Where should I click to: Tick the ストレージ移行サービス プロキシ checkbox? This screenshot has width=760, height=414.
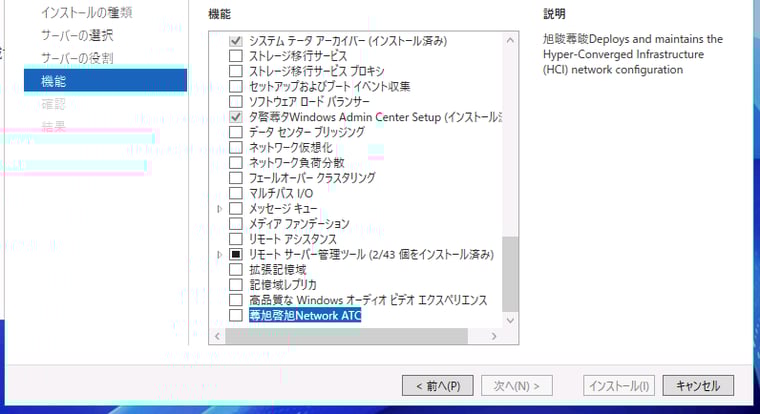tap(236, 71)
